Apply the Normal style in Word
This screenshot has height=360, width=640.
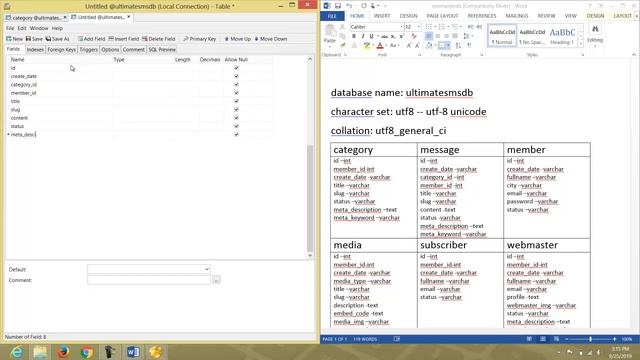click(x=502, y=36)
